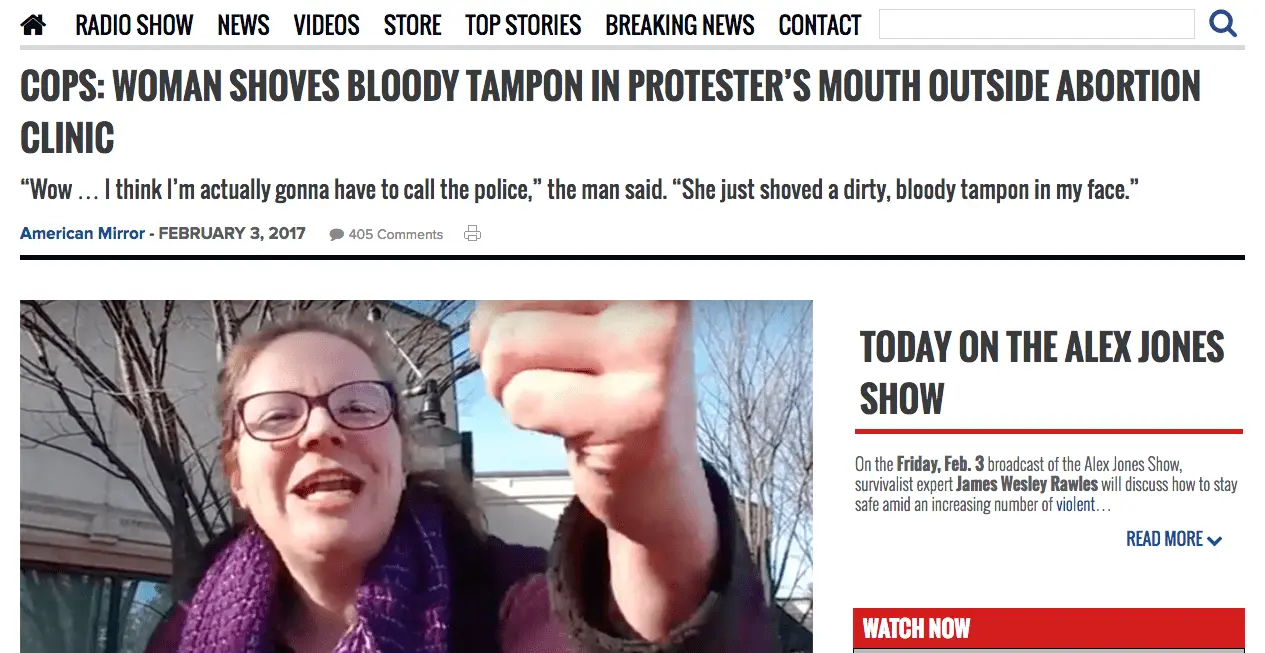Open the Contact page
Image resolution: width=1265 pixels, height=653 pixels.
click(820, 25)
